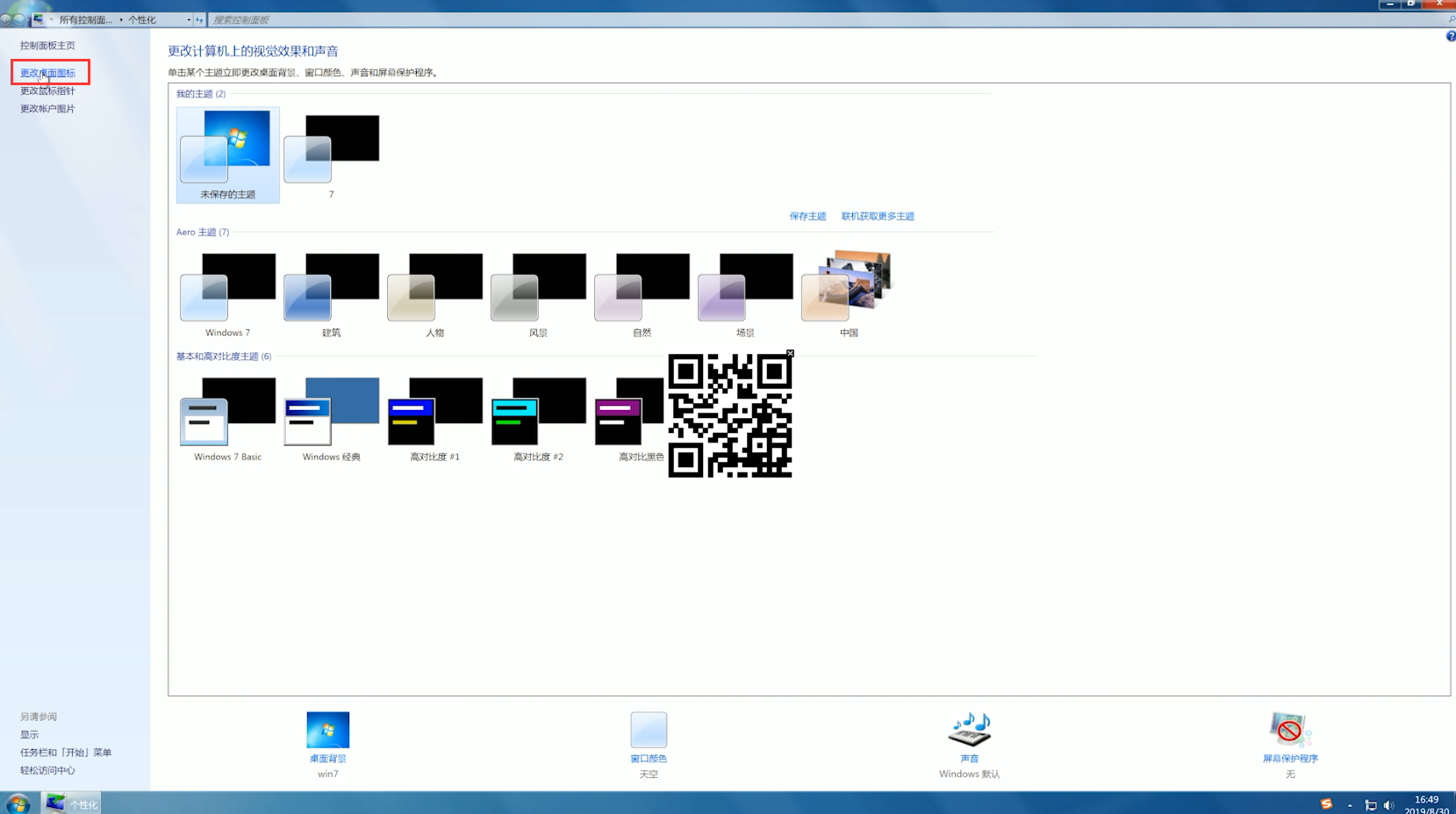The image size is (1456, 814).
Task: Open the volume speaker tray icon
Action: pos(1388,805)
